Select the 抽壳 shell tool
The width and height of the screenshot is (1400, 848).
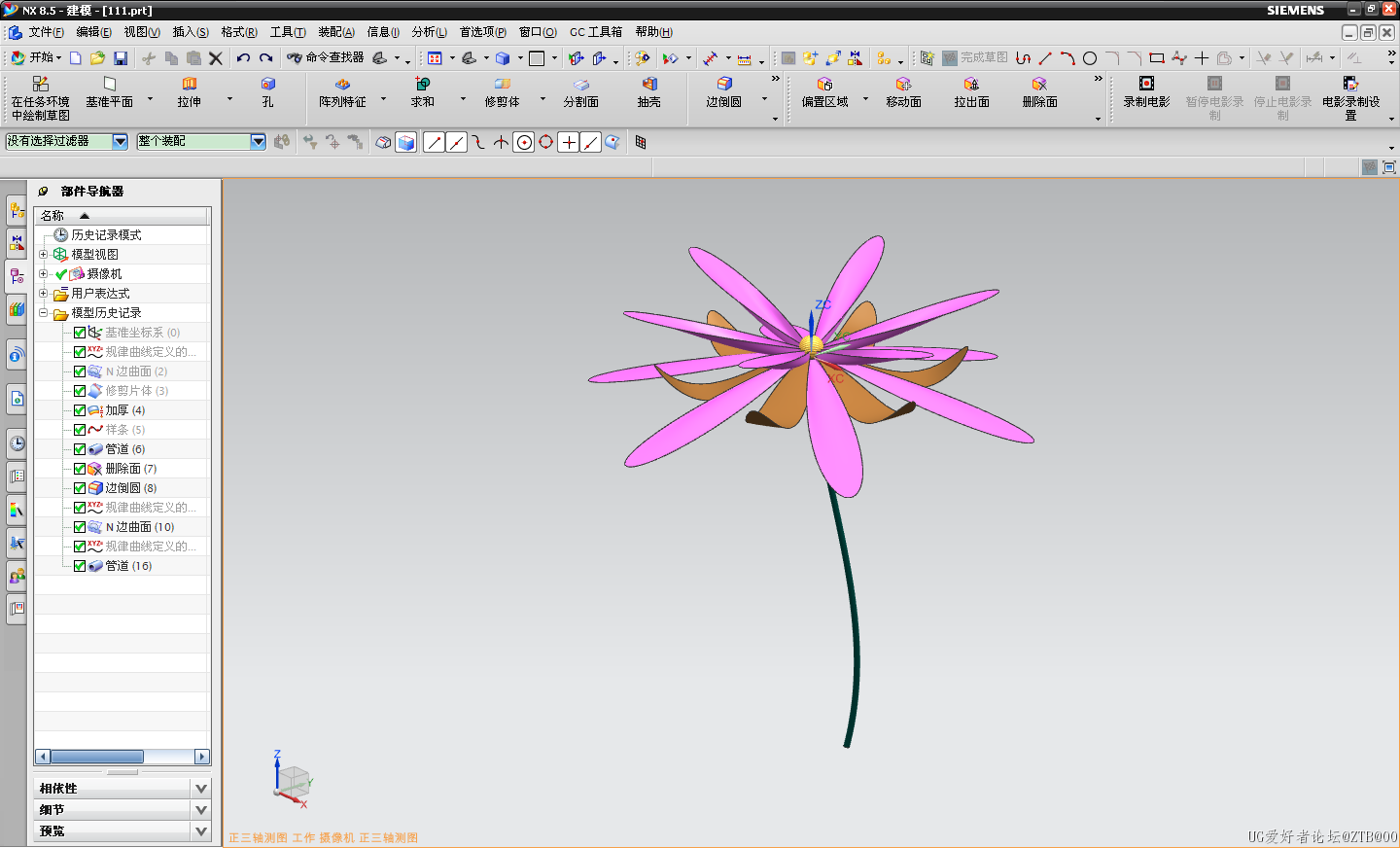click(648, 93)
